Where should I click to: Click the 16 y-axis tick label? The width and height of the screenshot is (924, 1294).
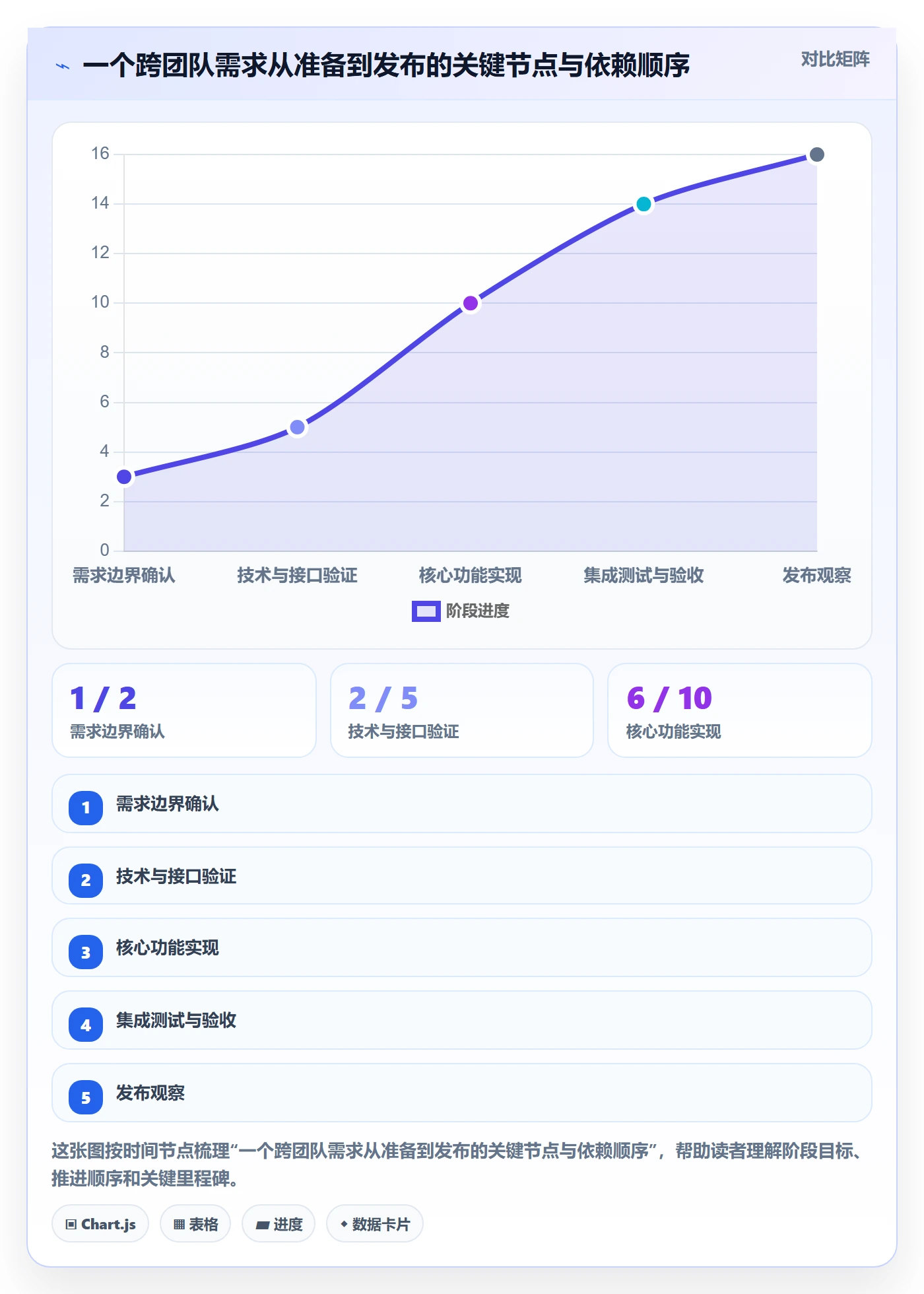(100, 154)
